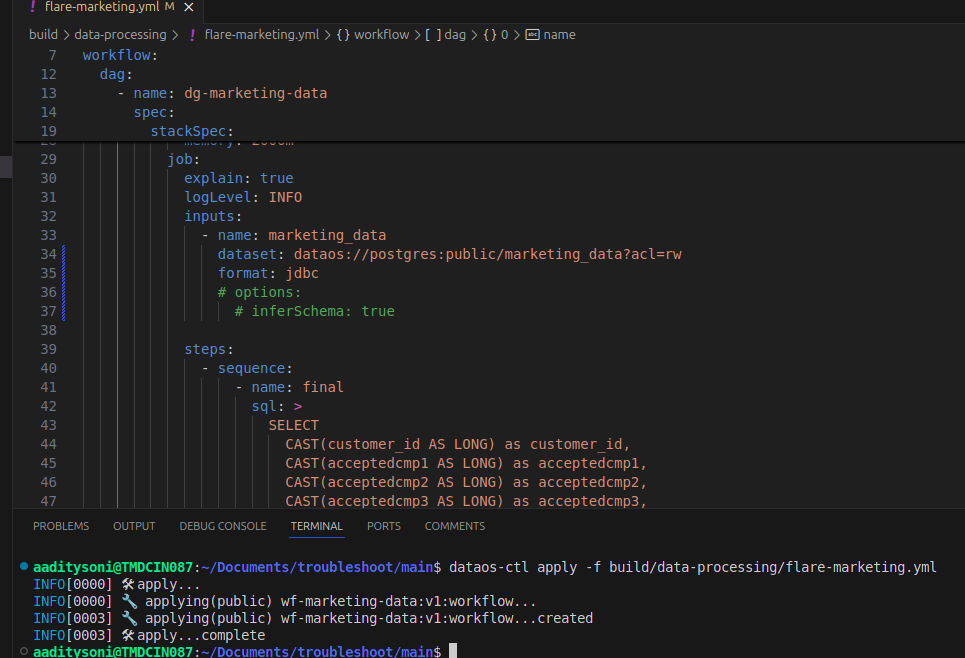
Task: Click the CAST(acceptedcmp1 AS LONG) line
Action: tap(466, 464)
